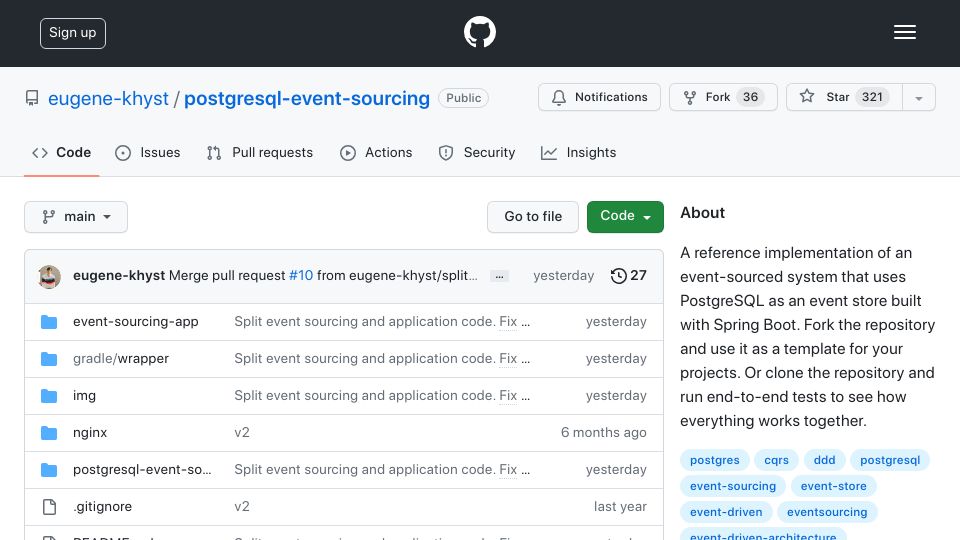This screenshot has width=960, height=540.
Task: Click the event-store topic tag
Action: 833,486
